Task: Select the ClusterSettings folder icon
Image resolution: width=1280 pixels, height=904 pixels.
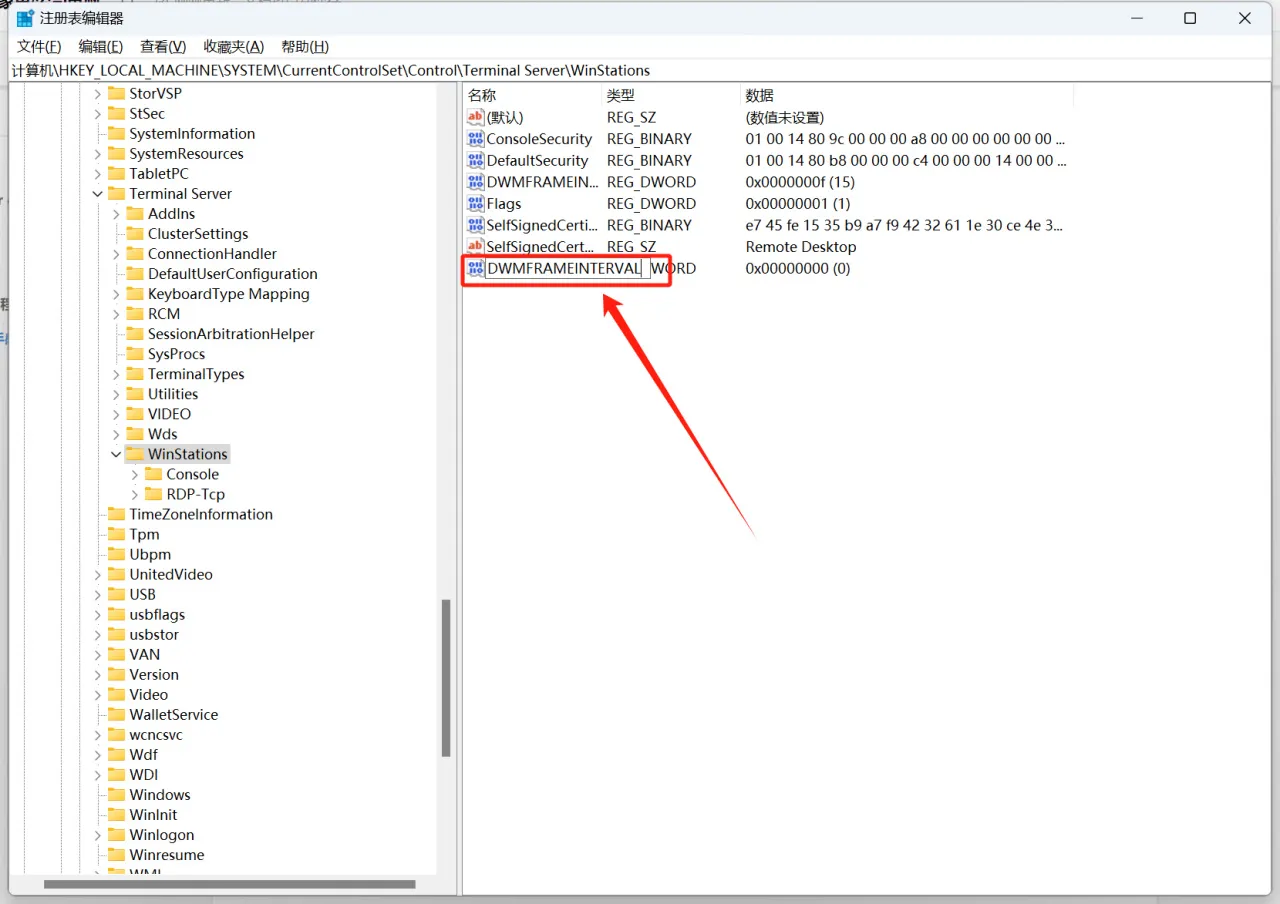Action: coord(134,234)
